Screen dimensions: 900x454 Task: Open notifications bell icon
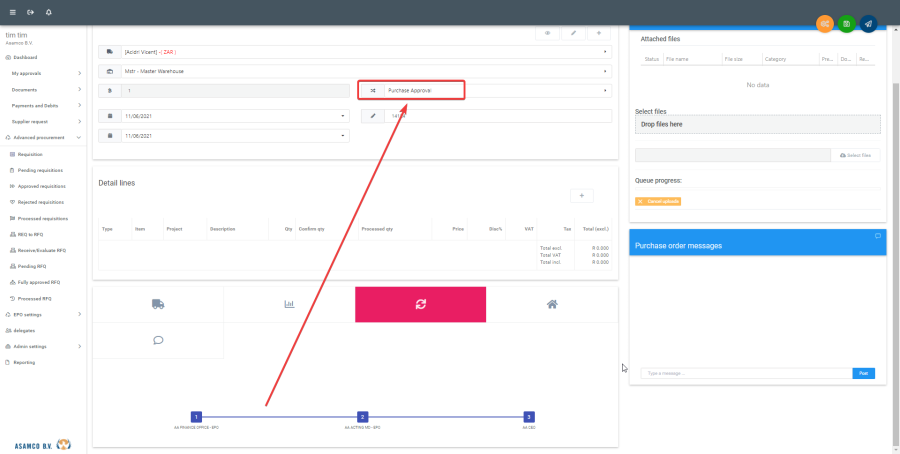coord(49,12)
